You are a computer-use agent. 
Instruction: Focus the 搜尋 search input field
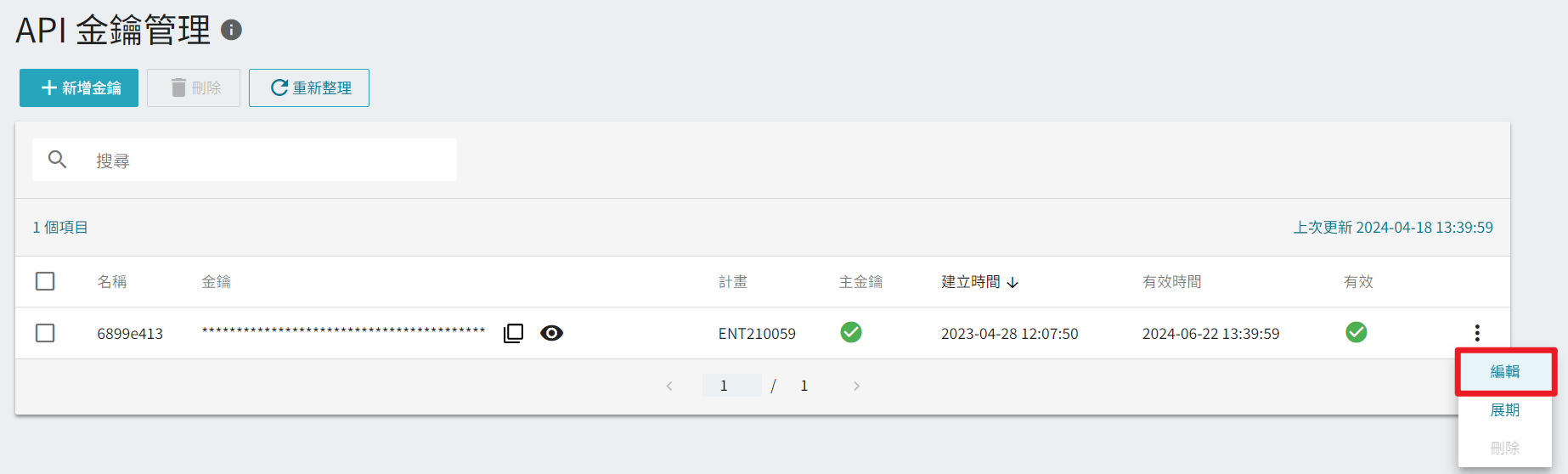coord(245,160)
